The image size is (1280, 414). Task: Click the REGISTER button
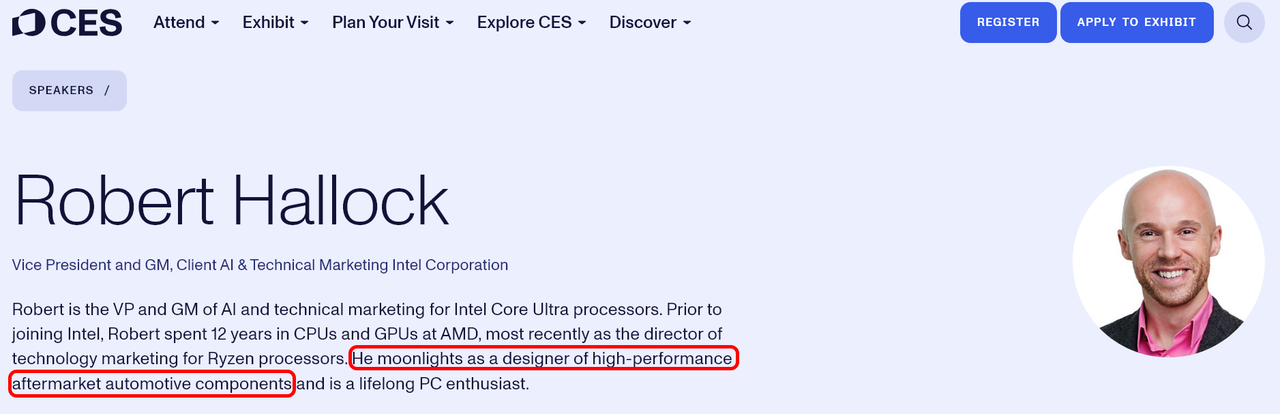click(1008, 22)
